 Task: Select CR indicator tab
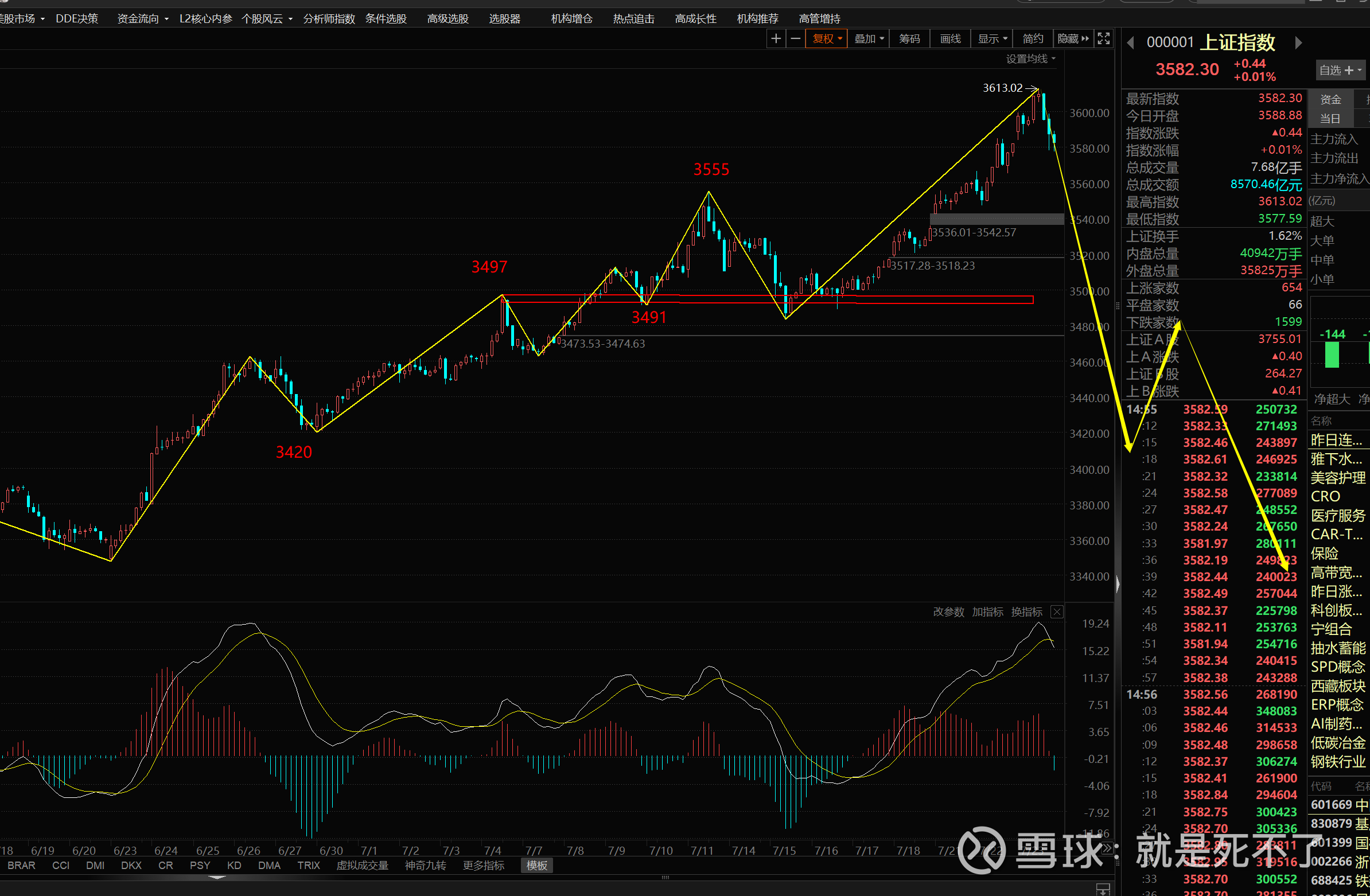click(x=166, y=866)
